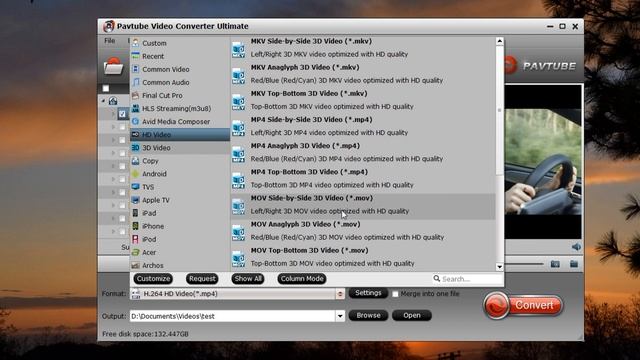Click the video preview thumbnail
This screenshot has height=360, width=640.
(x=543, y=162)
